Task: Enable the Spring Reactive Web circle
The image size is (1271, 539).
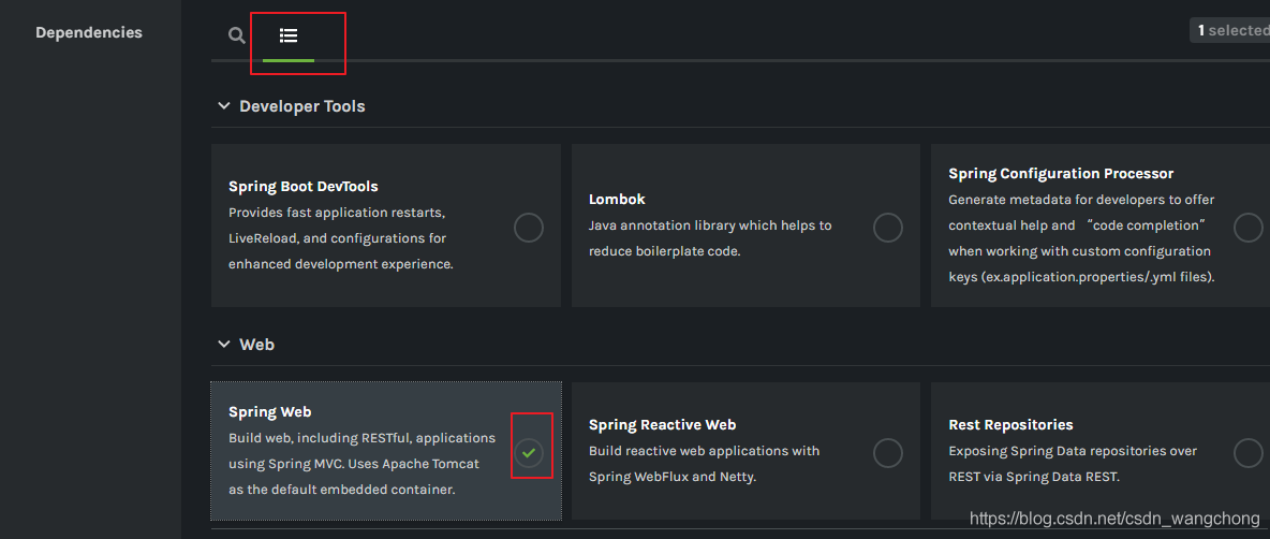Action: pyautogui.click(x=888, y=453)
